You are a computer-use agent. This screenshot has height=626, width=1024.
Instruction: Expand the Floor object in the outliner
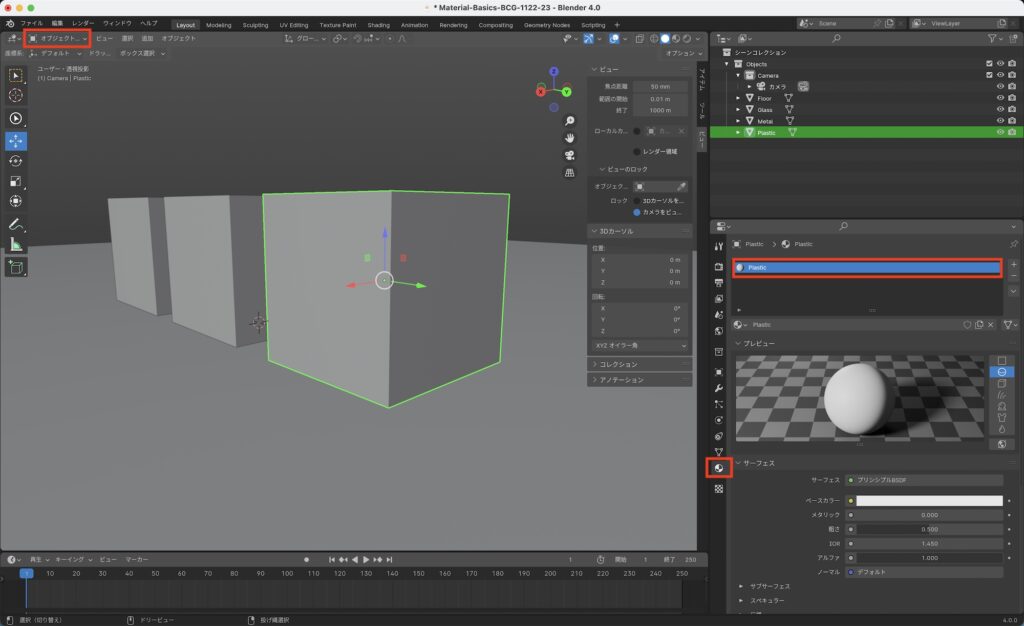pyautogui.click(x=738, y=98)
